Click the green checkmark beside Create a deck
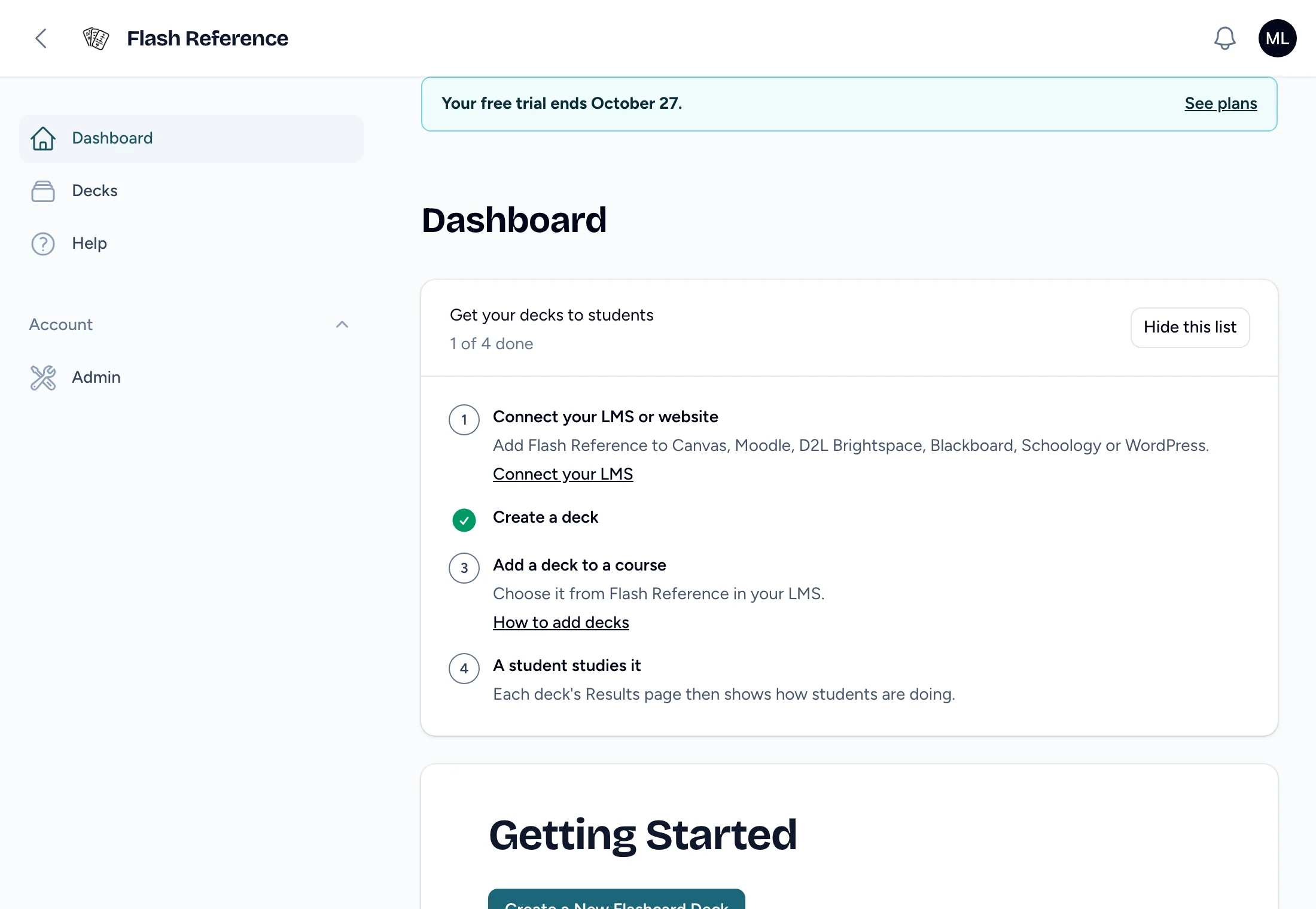 464,520
